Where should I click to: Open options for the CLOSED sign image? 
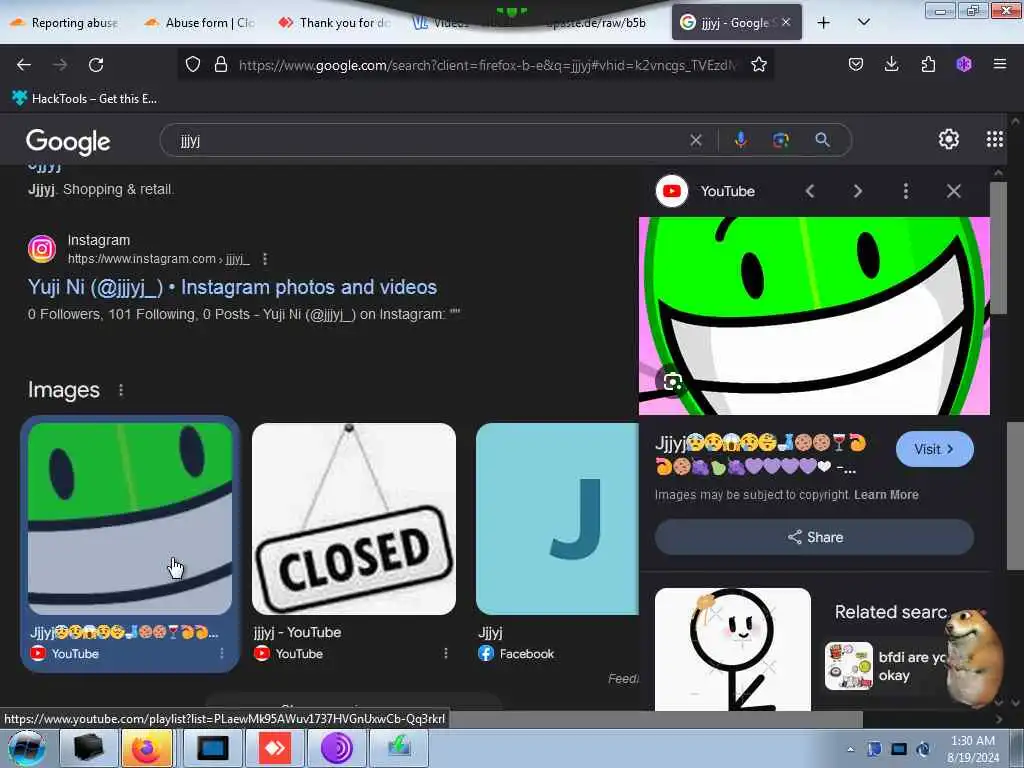click(445, 654)
